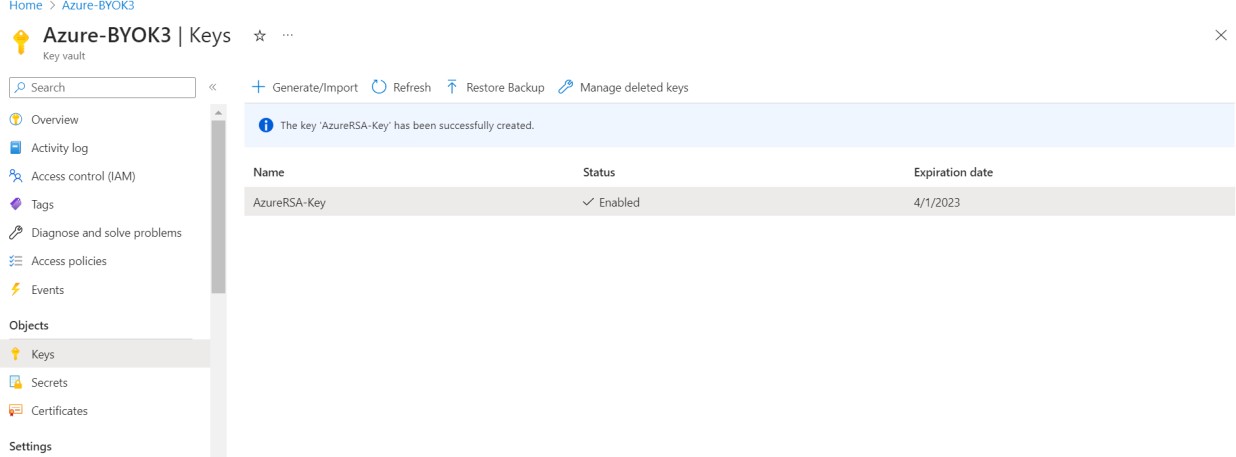The width and height of the screenshot is (1236, 457).
Task: Click the Diagnose wrench icon
Action: coord(15,233)
